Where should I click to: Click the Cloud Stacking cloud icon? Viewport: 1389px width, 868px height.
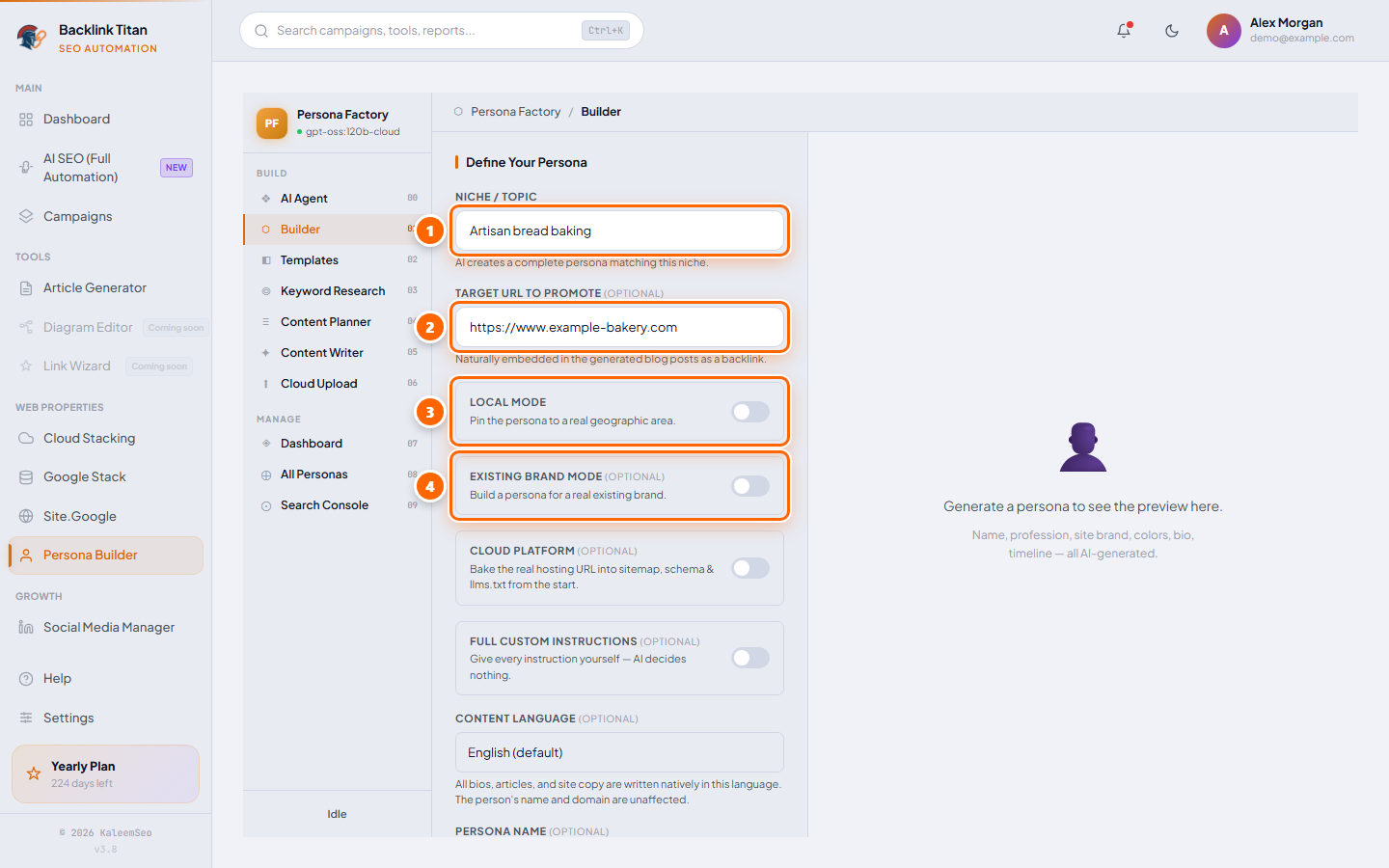tap(26, 438)
